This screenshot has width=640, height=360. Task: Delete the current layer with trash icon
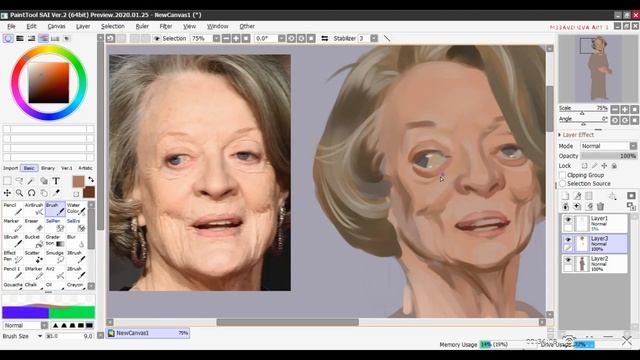600,207
